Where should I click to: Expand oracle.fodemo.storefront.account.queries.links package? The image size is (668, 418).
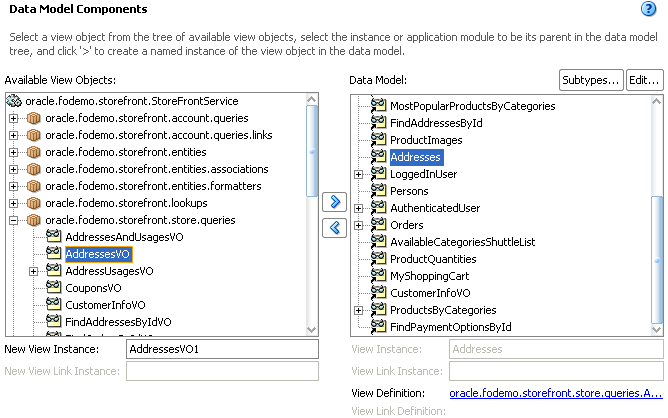click(x=14, y=135)
